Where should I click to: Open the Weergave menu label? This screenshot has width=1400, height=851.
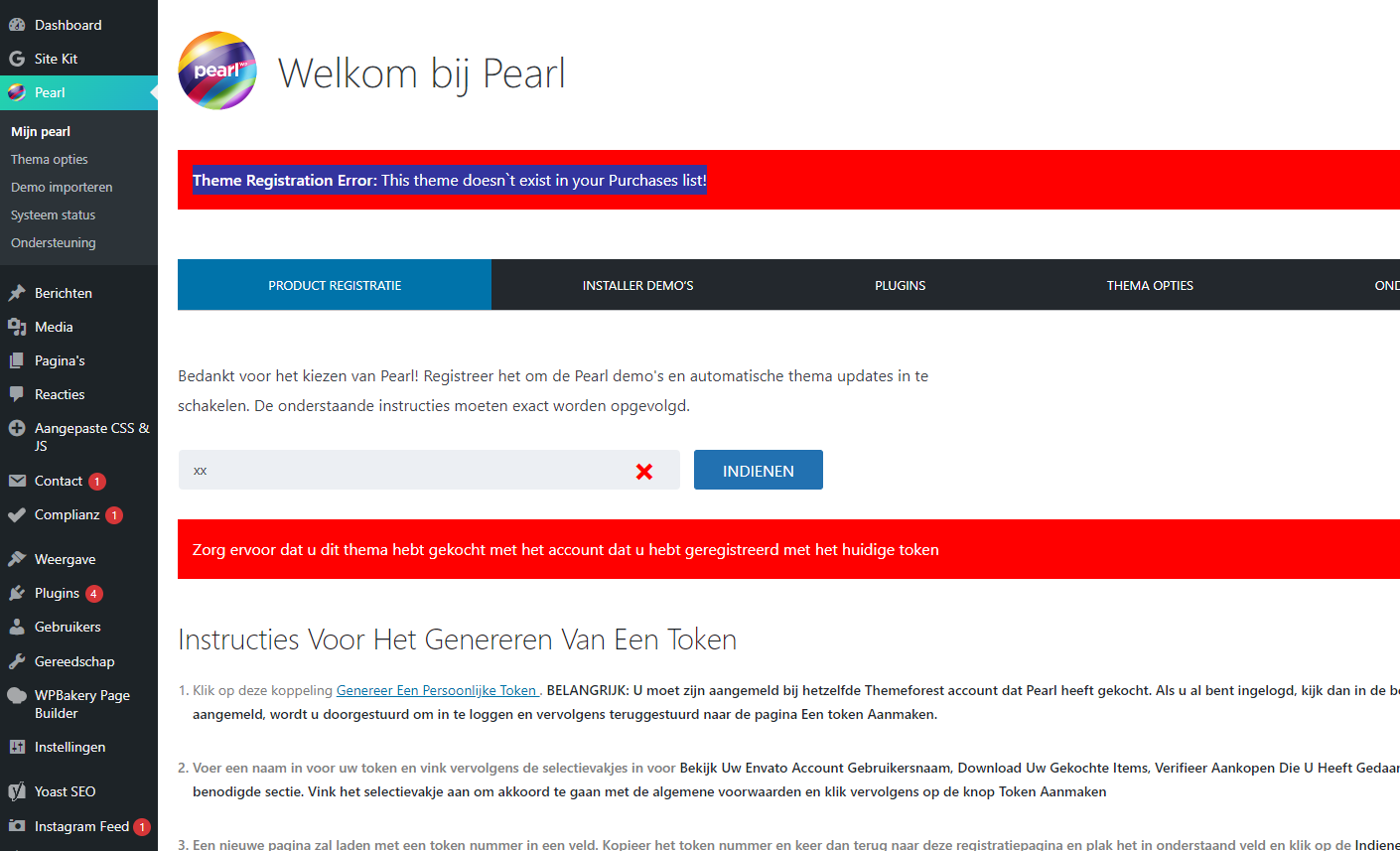click(x=65, y=559)
